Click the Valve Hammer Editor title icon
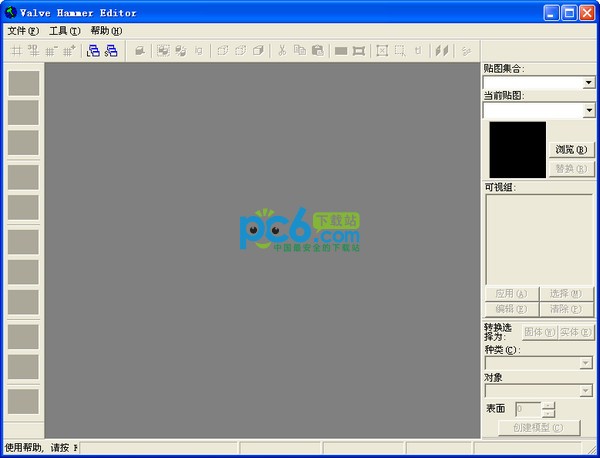 [x=11, y=12]
